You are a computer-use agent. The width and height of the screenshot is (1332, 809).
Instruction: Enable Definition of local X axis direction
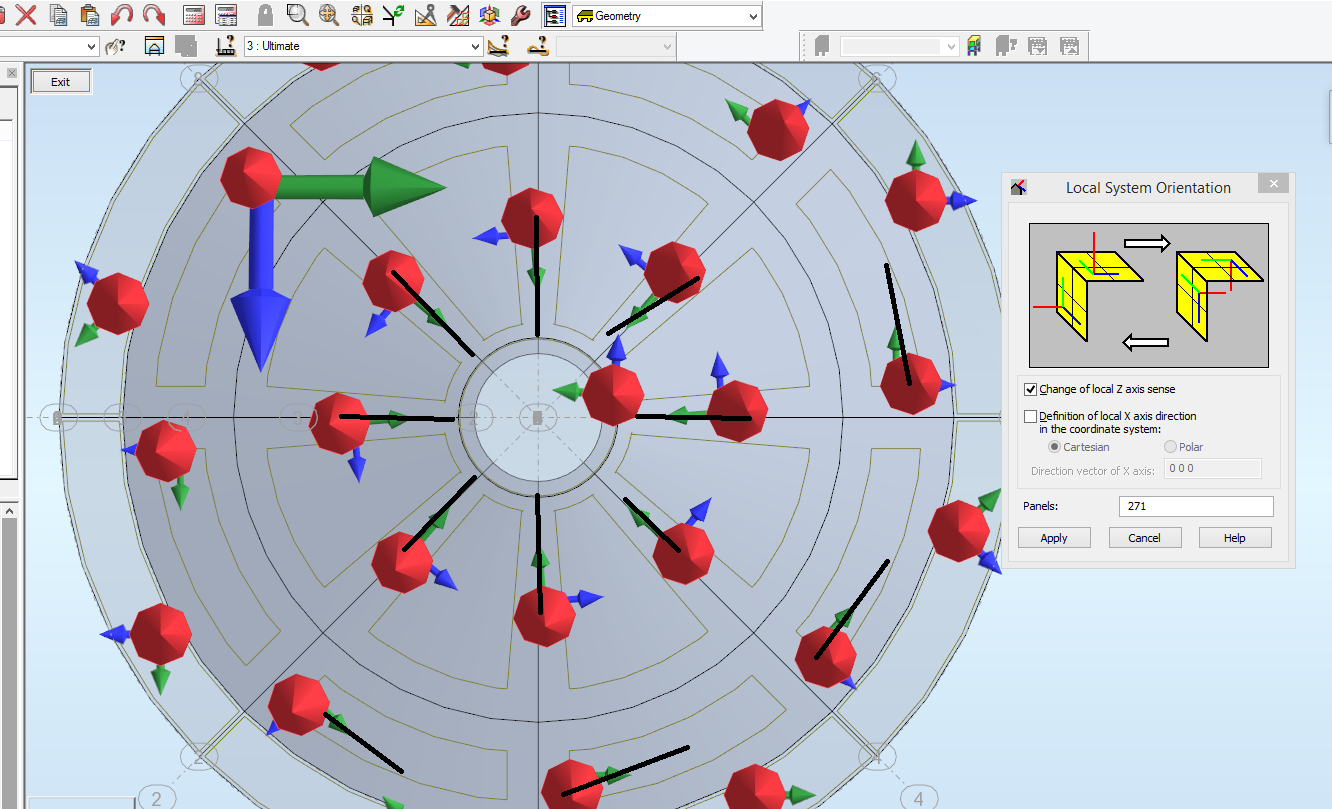1030,416
